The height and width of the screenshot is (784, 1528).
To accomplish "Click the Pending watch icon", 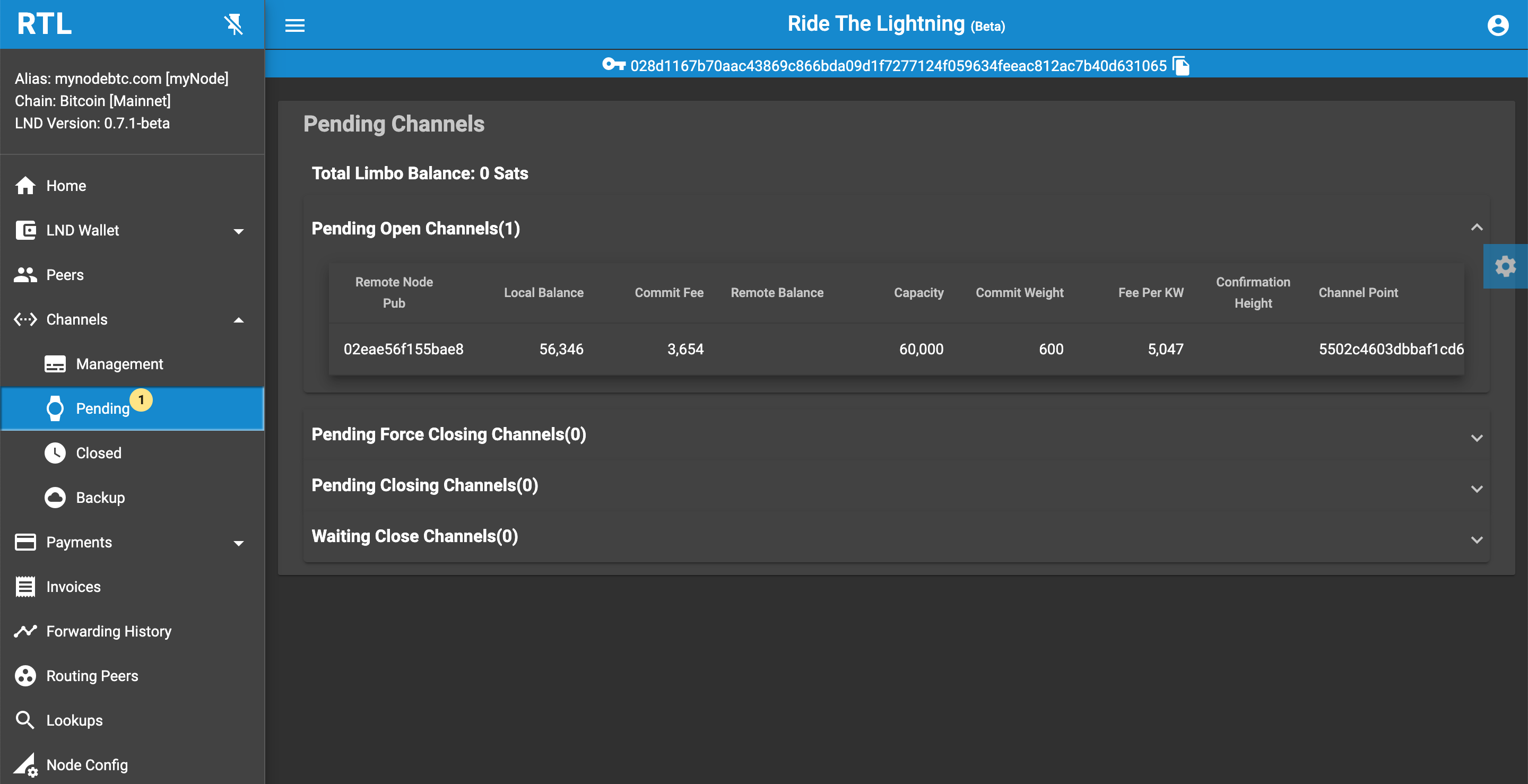I will [55, 408].
